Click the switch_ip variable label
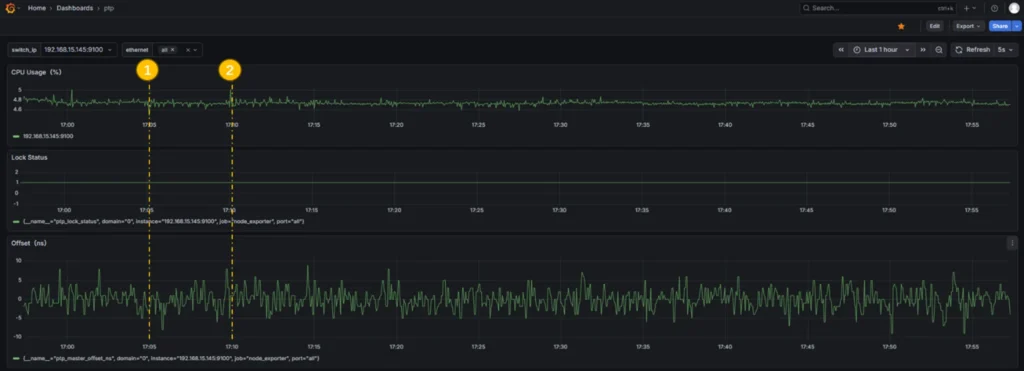 tap(24, 50)
